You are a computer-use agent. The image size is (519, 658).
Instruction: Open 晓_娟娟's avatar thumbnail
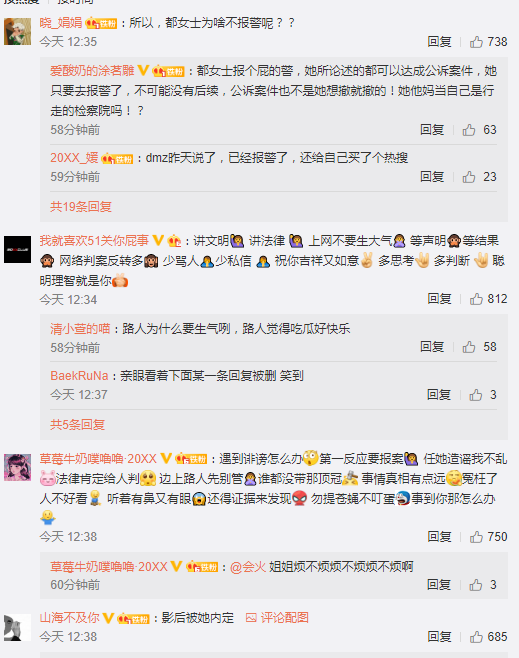[18, 31]
